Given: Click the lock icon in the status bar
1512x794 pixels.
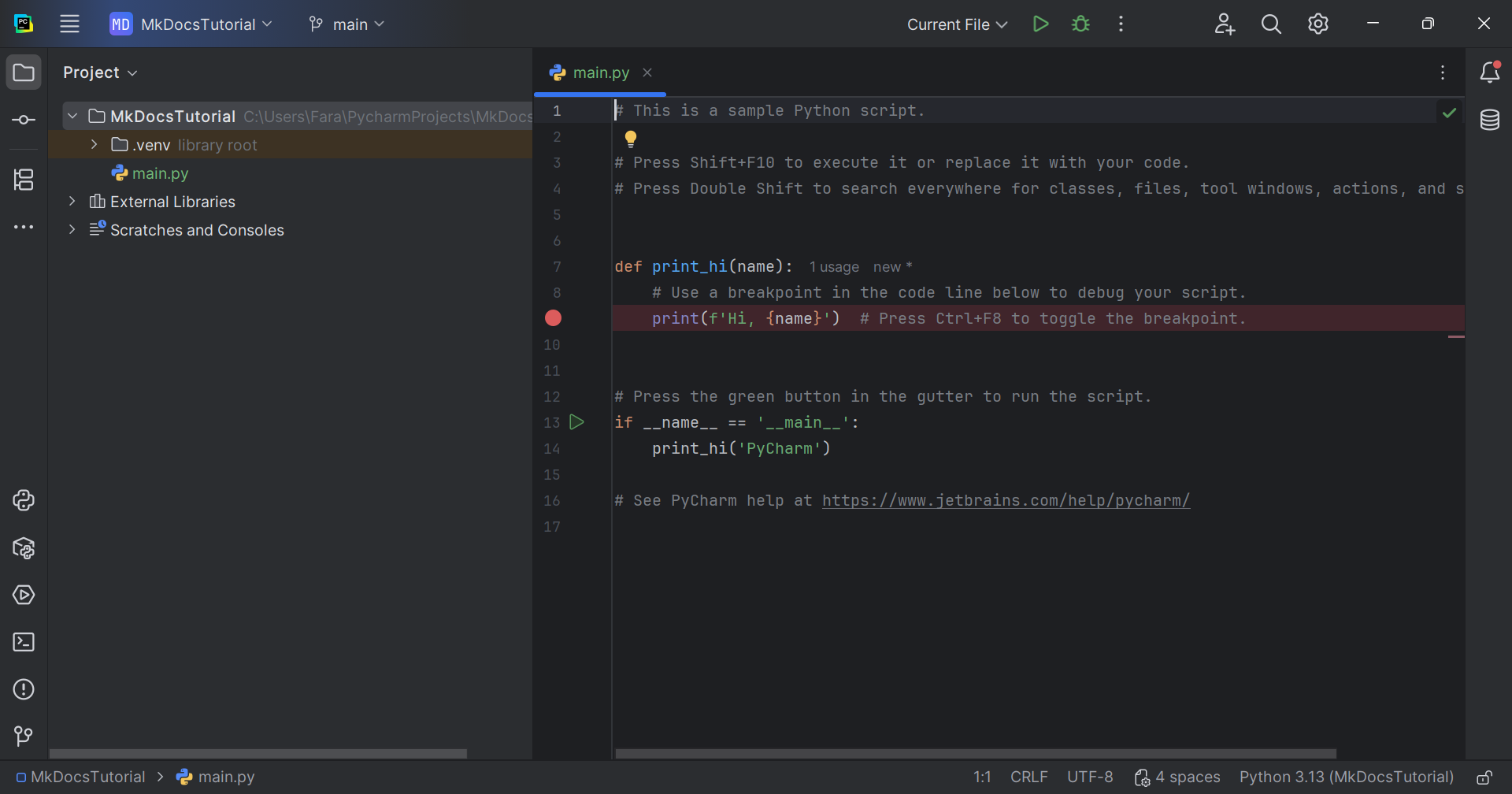Looking at the screenshot, I should point(1487,777).
